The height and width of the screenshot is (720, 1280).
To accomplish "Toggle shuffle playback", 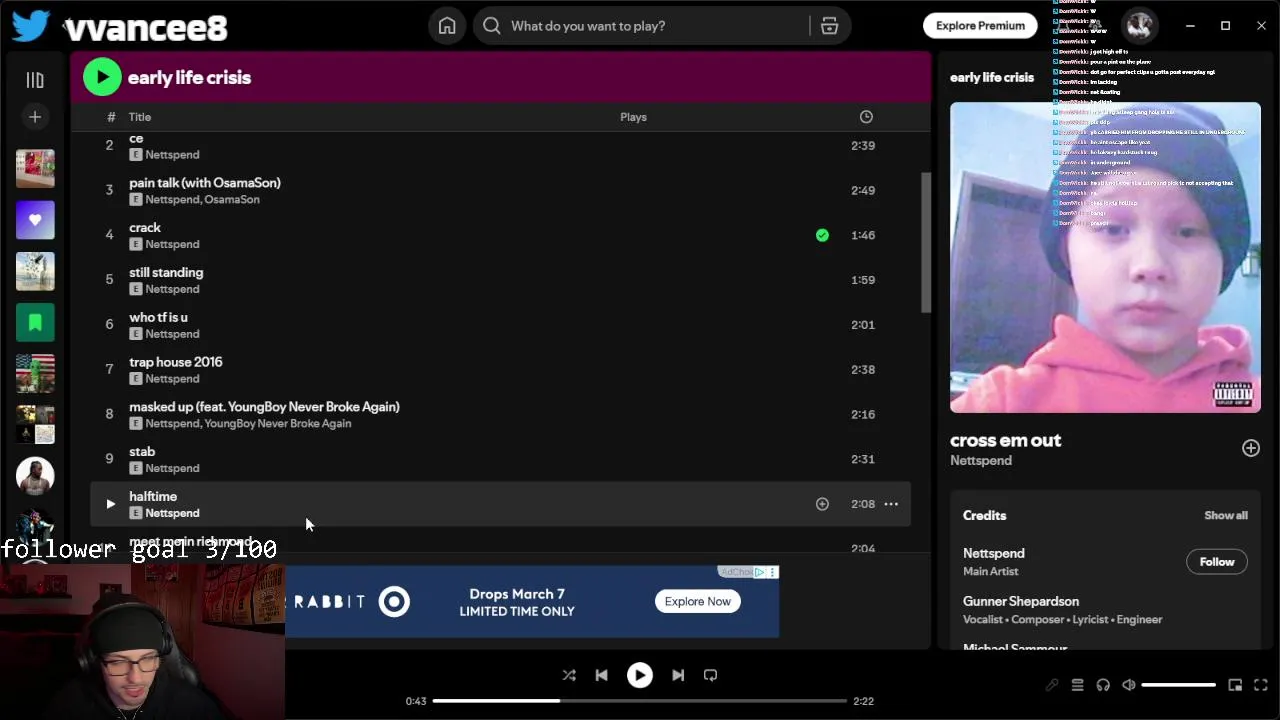I will [569, 675].
